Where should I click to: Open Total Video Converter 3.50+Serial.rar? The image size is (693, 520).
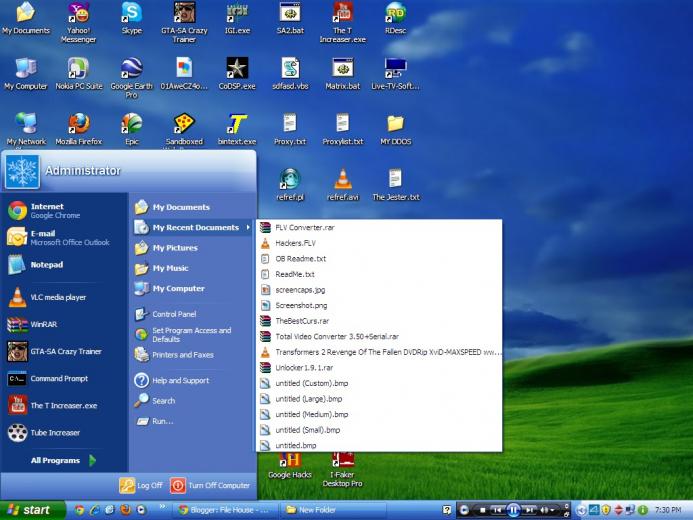pos(379,336)
